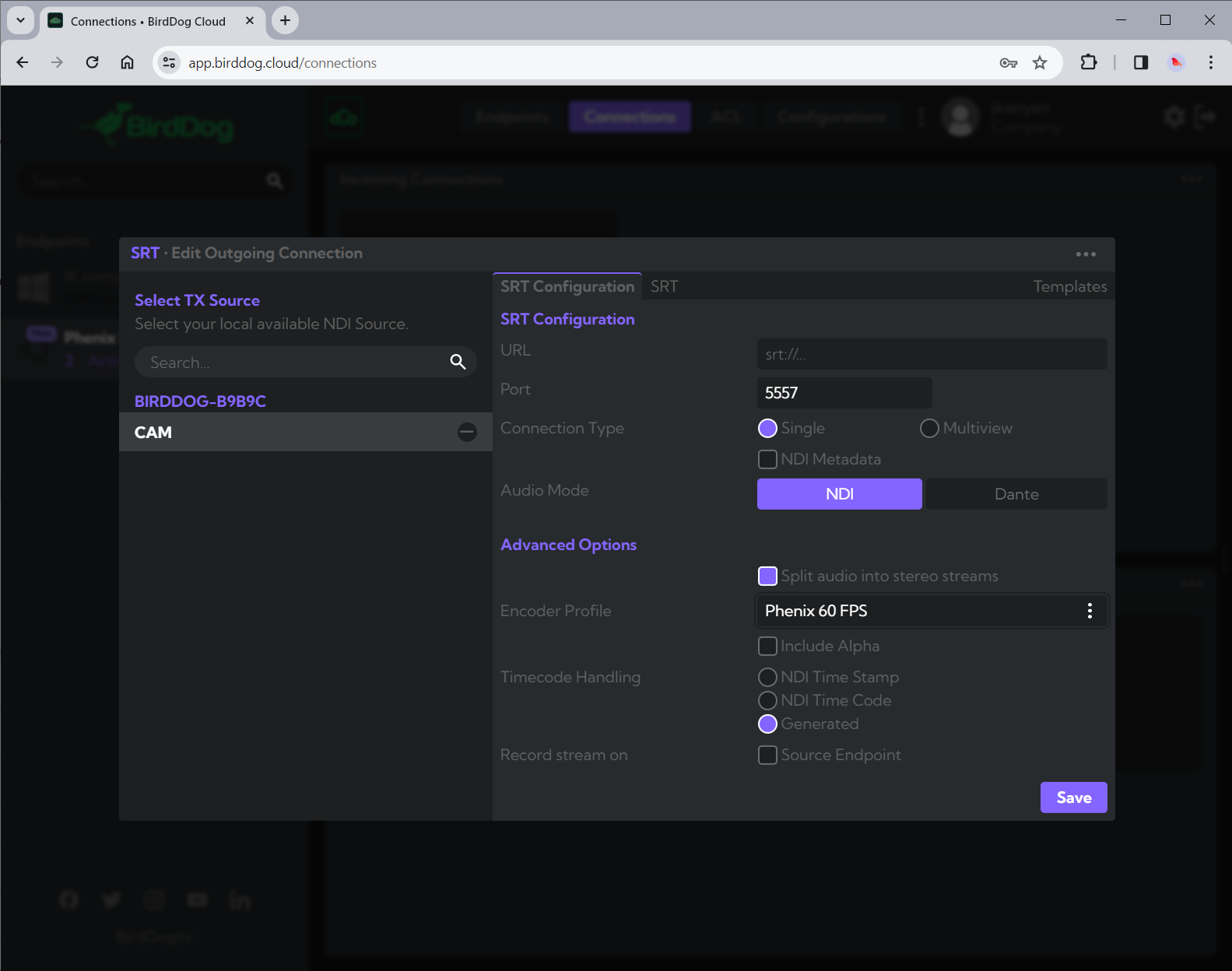
Task: Click the search magnifier icon in TX Source
Action: click(x=458, y=362)
